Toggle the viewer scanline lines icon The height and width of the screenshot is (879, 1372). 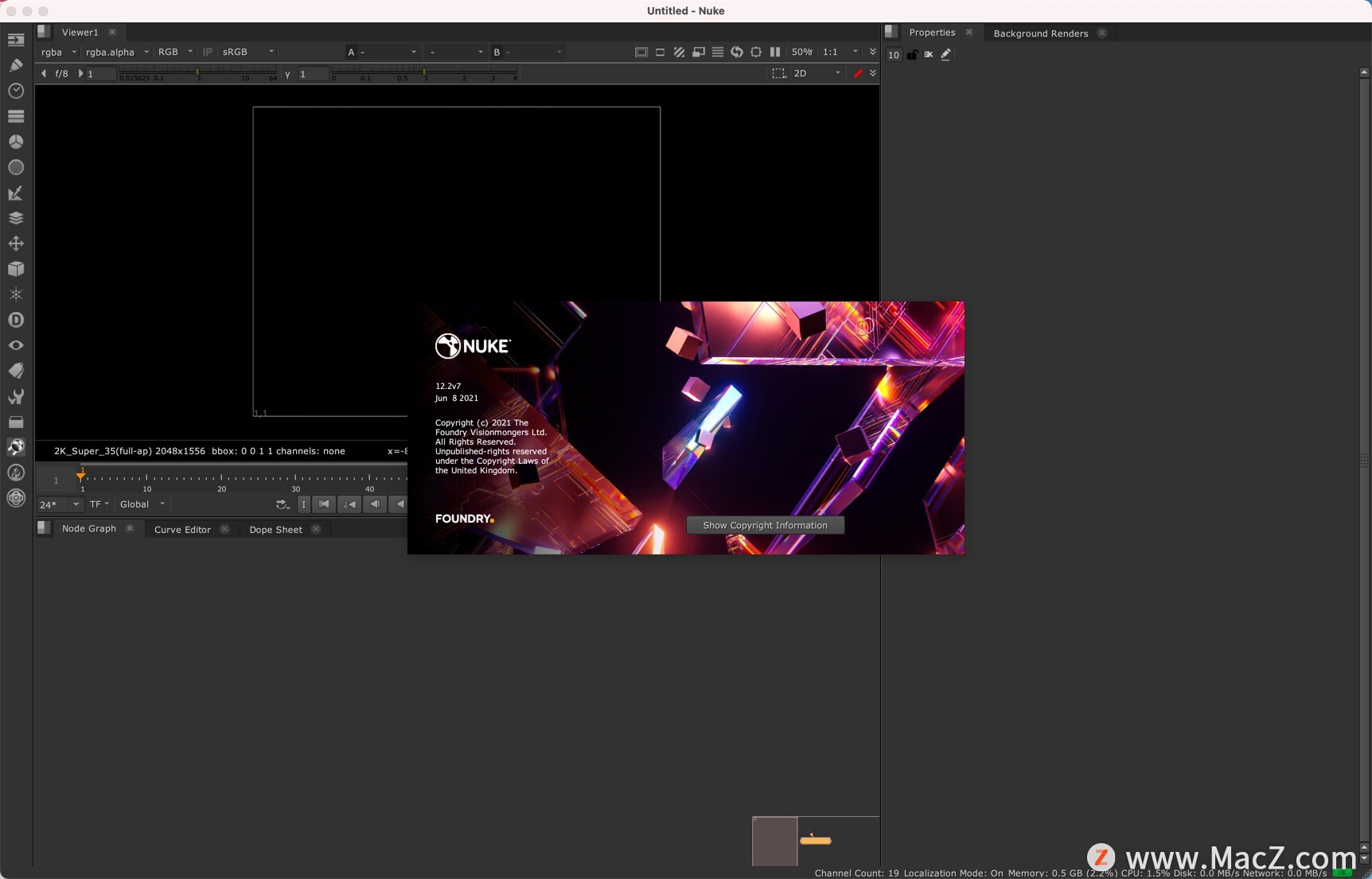(x=717, y=52)
